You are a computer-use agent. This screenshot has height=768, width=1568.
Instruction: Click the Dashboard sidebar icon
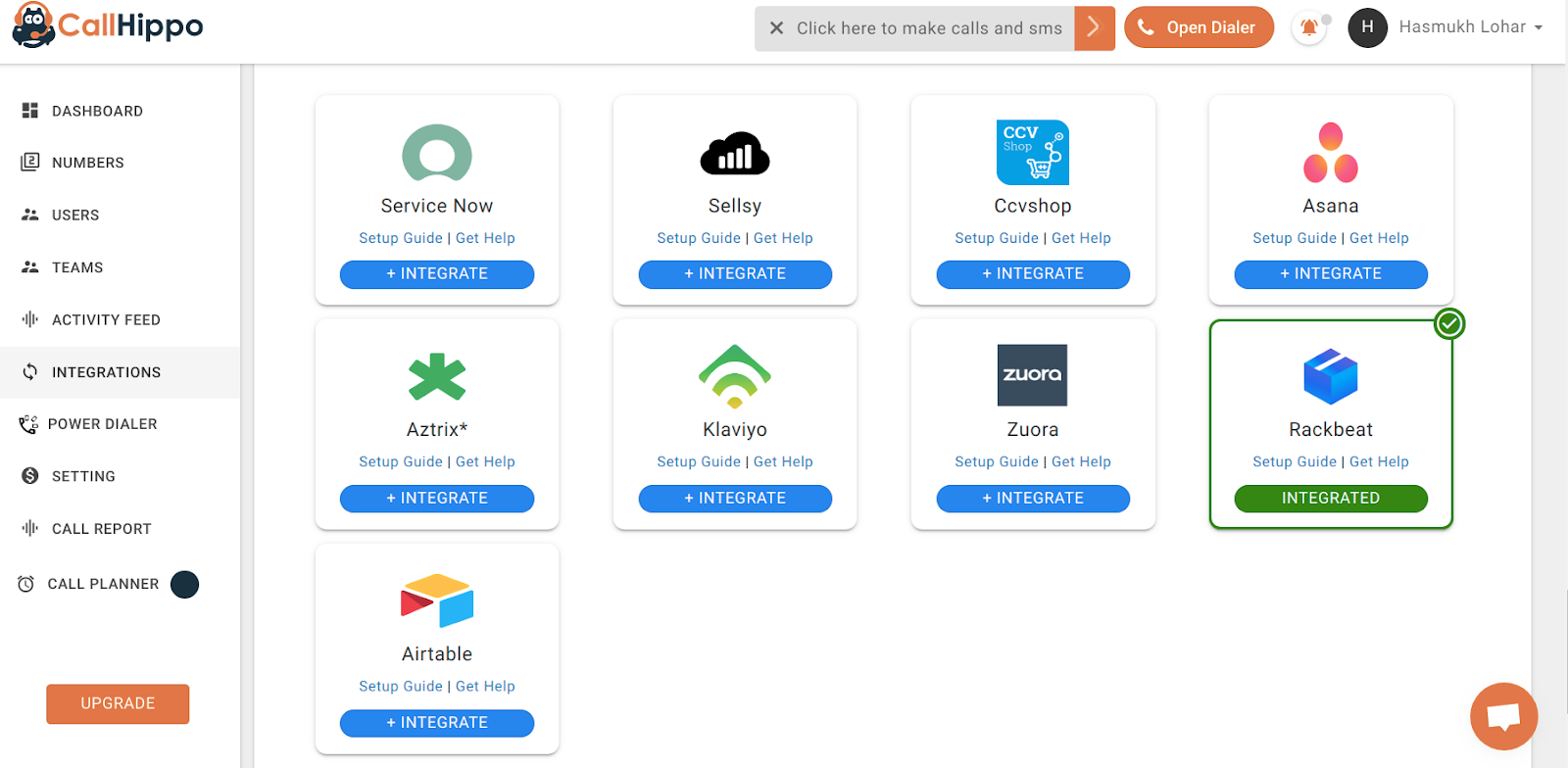pos(30,111)
